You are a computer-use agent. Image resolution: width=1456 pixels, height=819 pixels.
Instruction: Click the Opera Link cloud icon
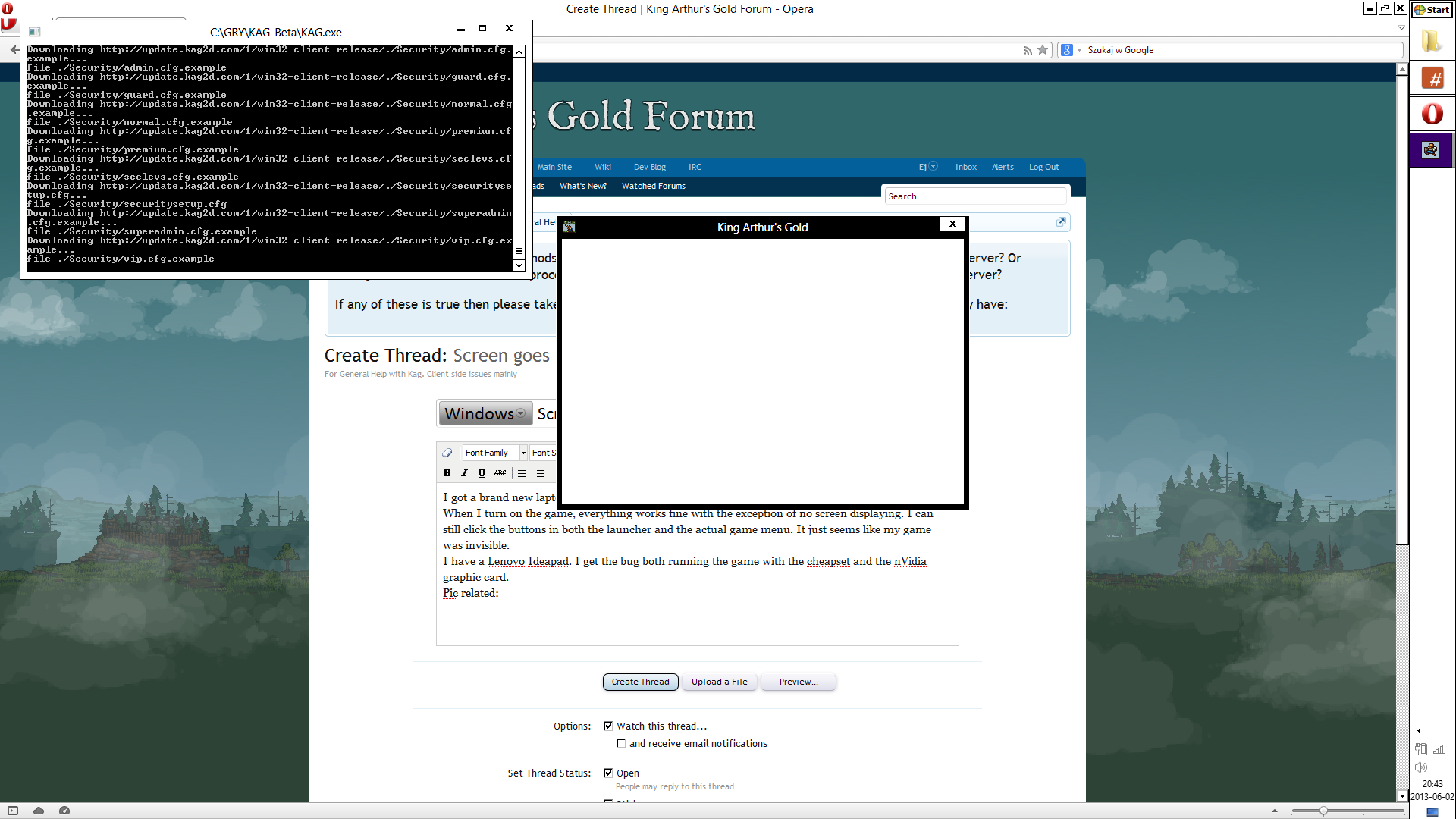click(x=39, y=811)
